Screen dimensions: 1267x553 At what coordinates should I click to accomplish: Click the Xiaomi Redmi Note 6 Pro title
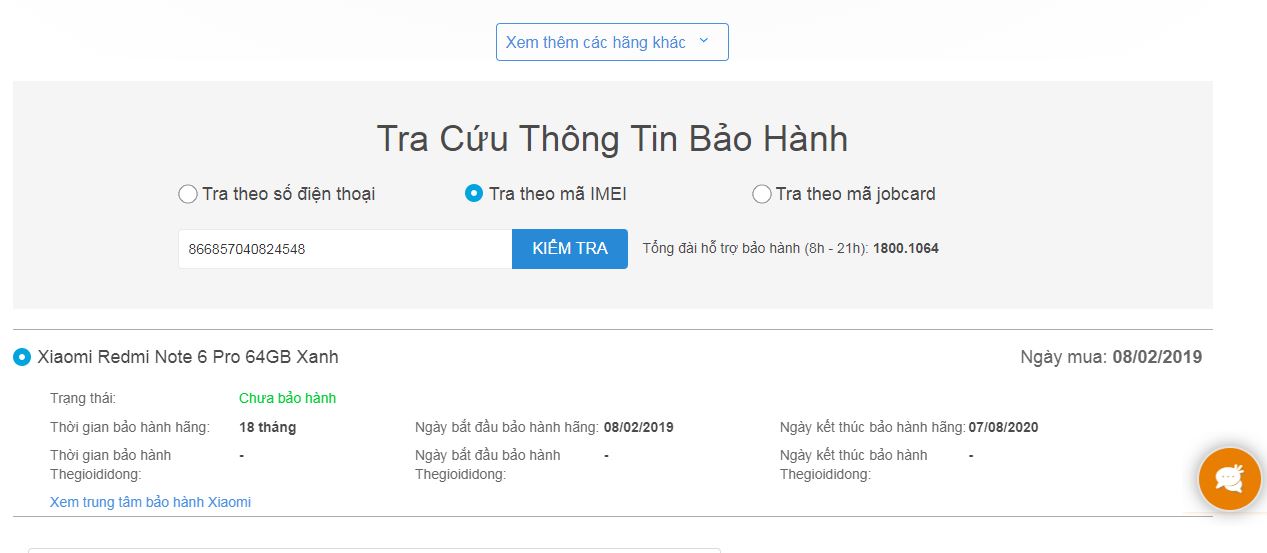click(188, 357)
